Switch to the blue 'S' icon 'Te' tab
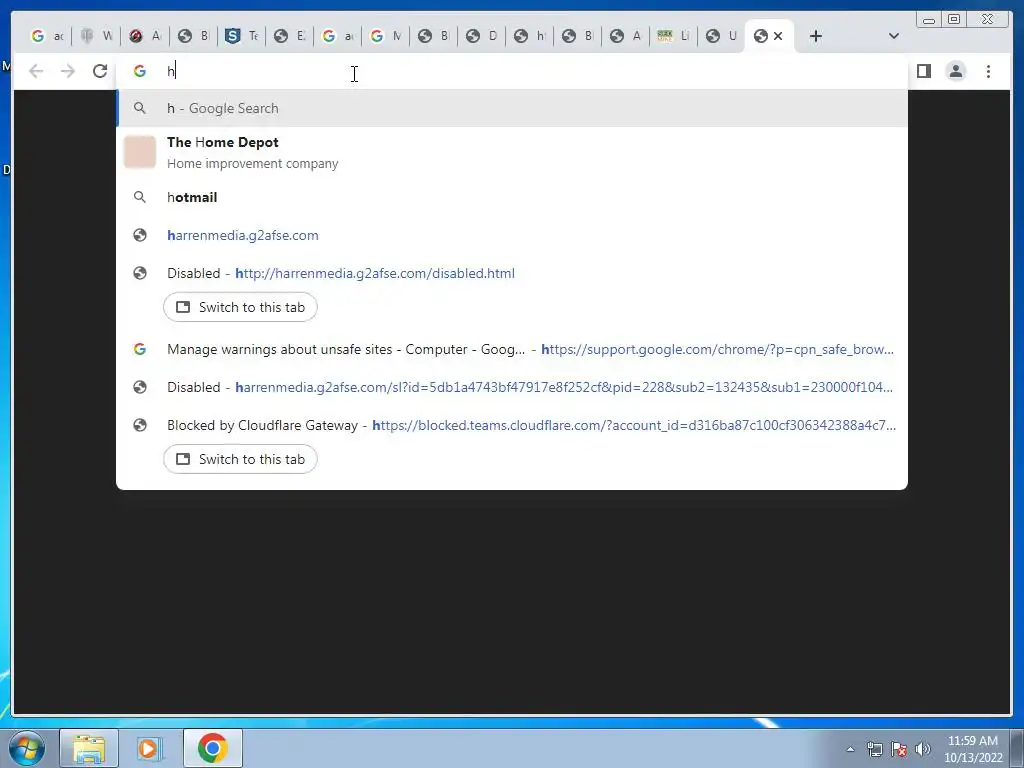This screenshot has height=768, width=1024. [x=242, y=36]
